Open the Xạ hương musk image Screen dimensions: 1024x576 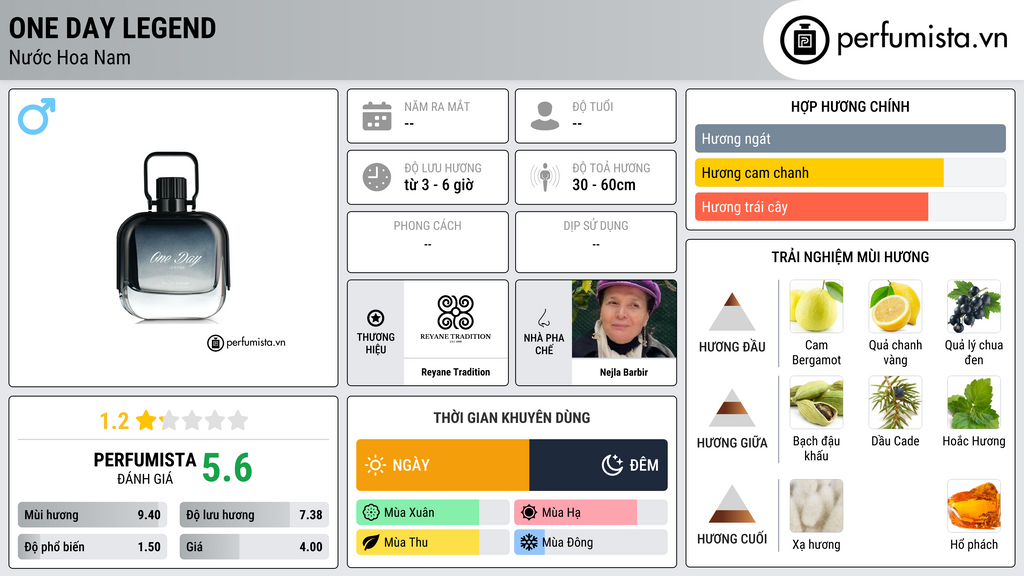(816, 506)
